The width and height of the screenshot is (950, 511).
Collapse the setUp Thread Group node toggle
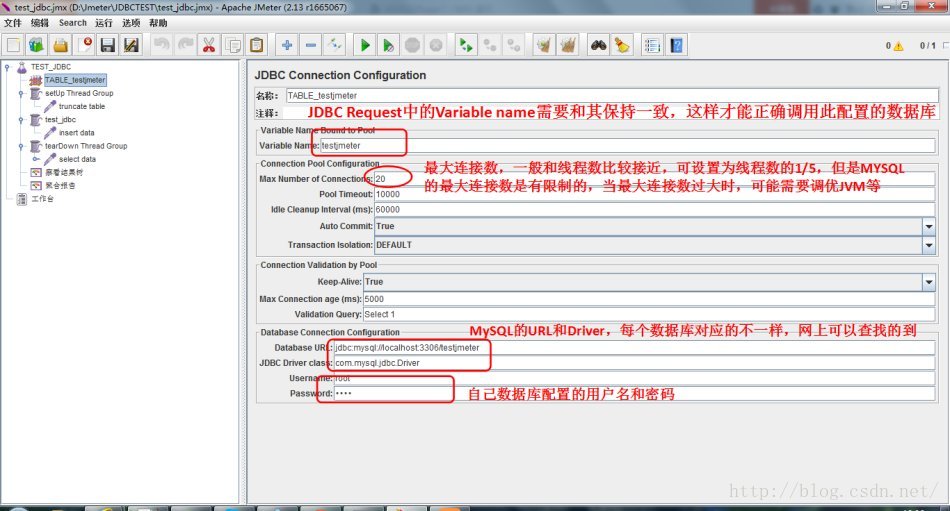click(21, 94)
